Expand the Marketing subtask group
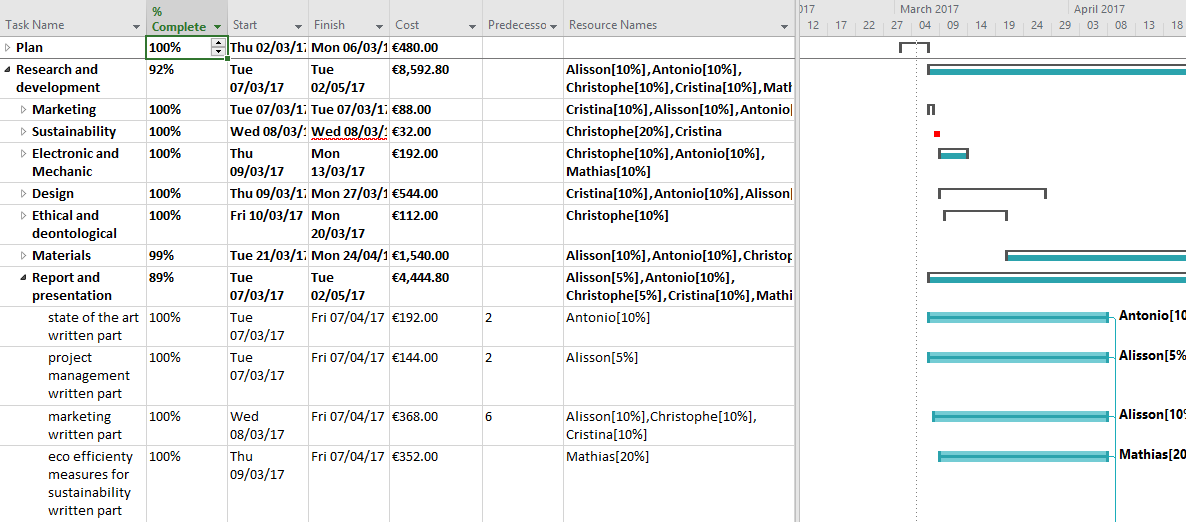The height and width of the screenshot is (522, 1186). tap(24, 110)
